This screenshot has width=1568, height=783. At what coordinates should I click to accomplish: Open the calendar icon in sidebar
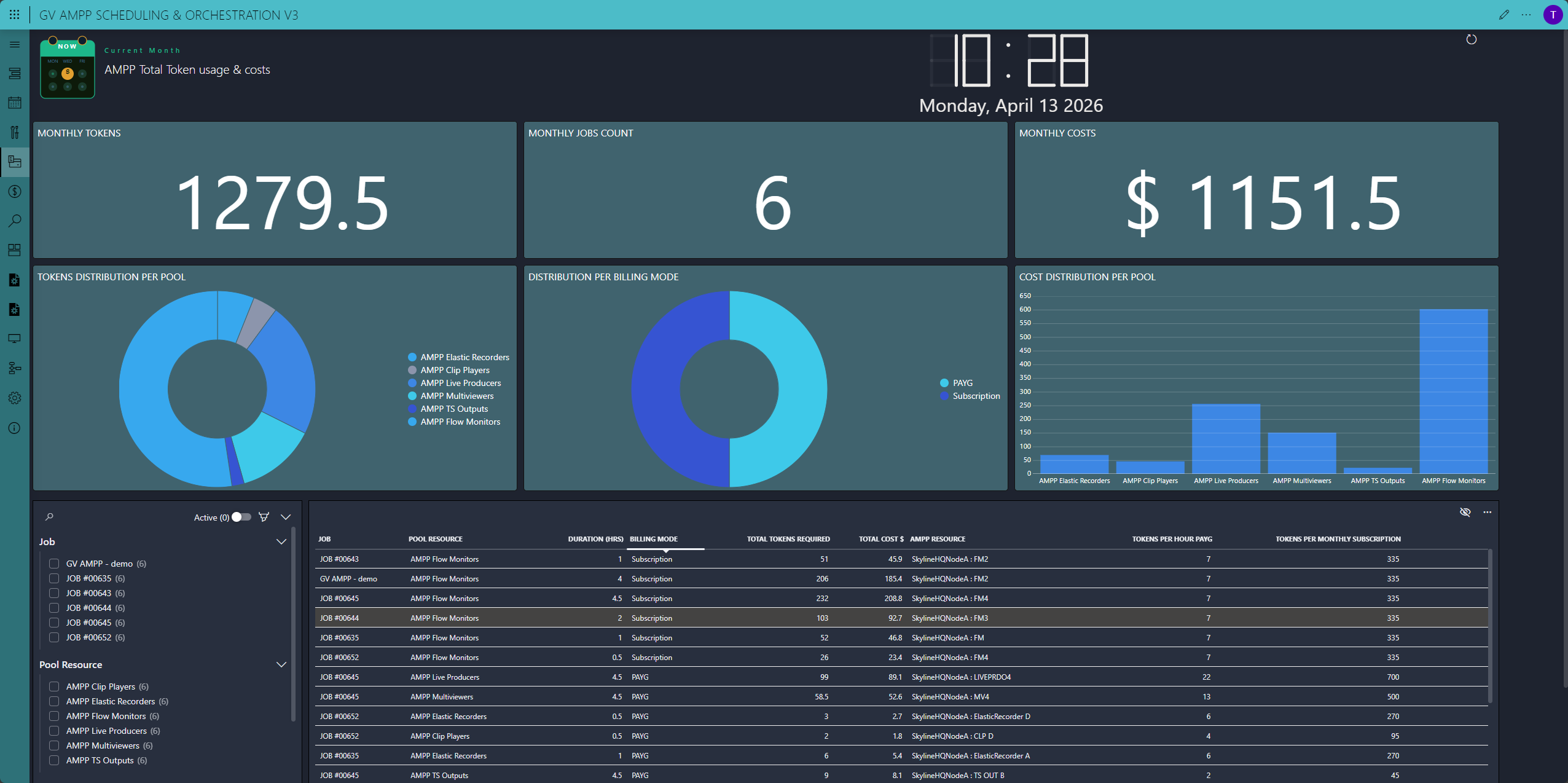(x=15, y=103)
